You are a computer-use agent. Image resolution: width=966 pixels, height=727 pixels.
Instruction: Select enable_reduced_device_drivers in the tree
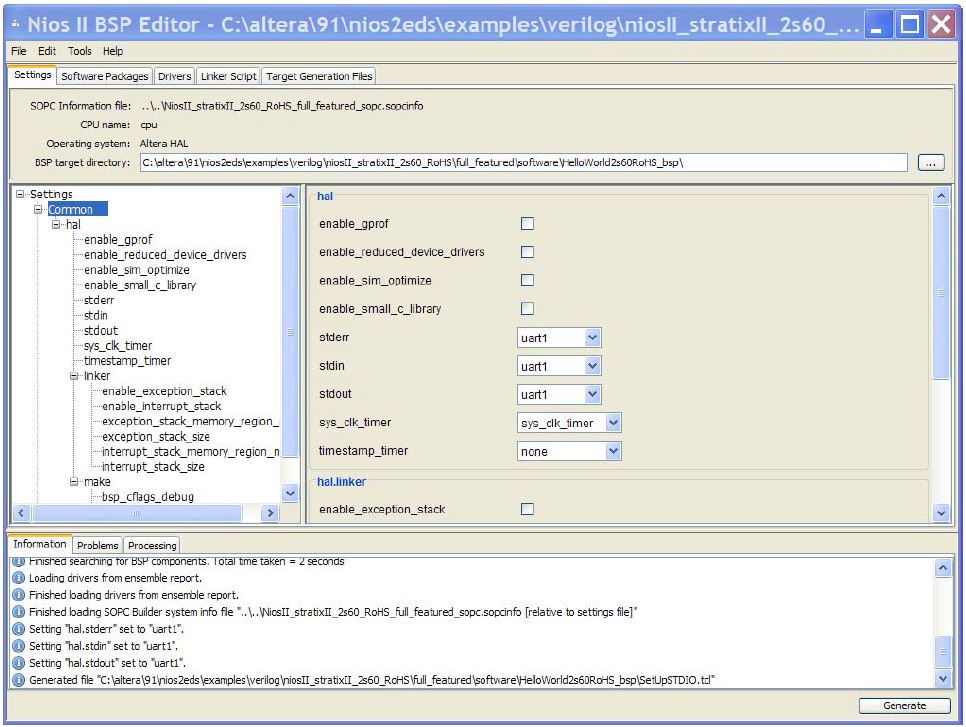tap(165, 254)
